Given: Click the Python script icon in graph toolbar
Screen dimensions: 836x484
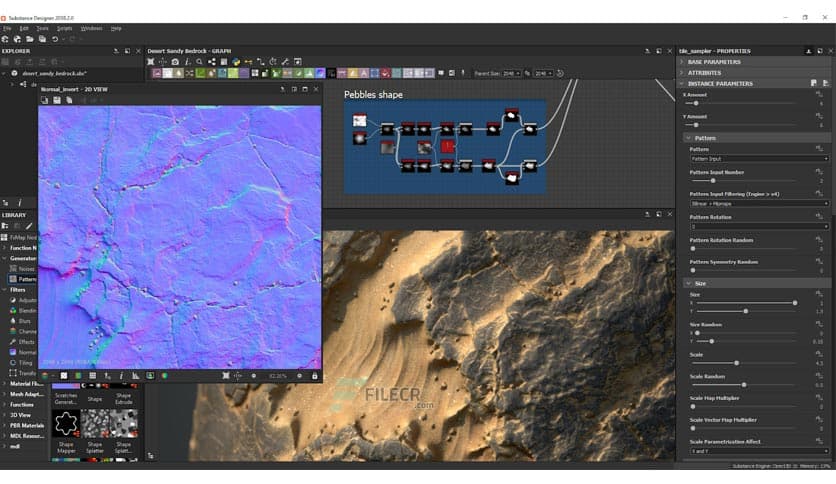Looking at the screenshot, I should (x=236, y=62).
